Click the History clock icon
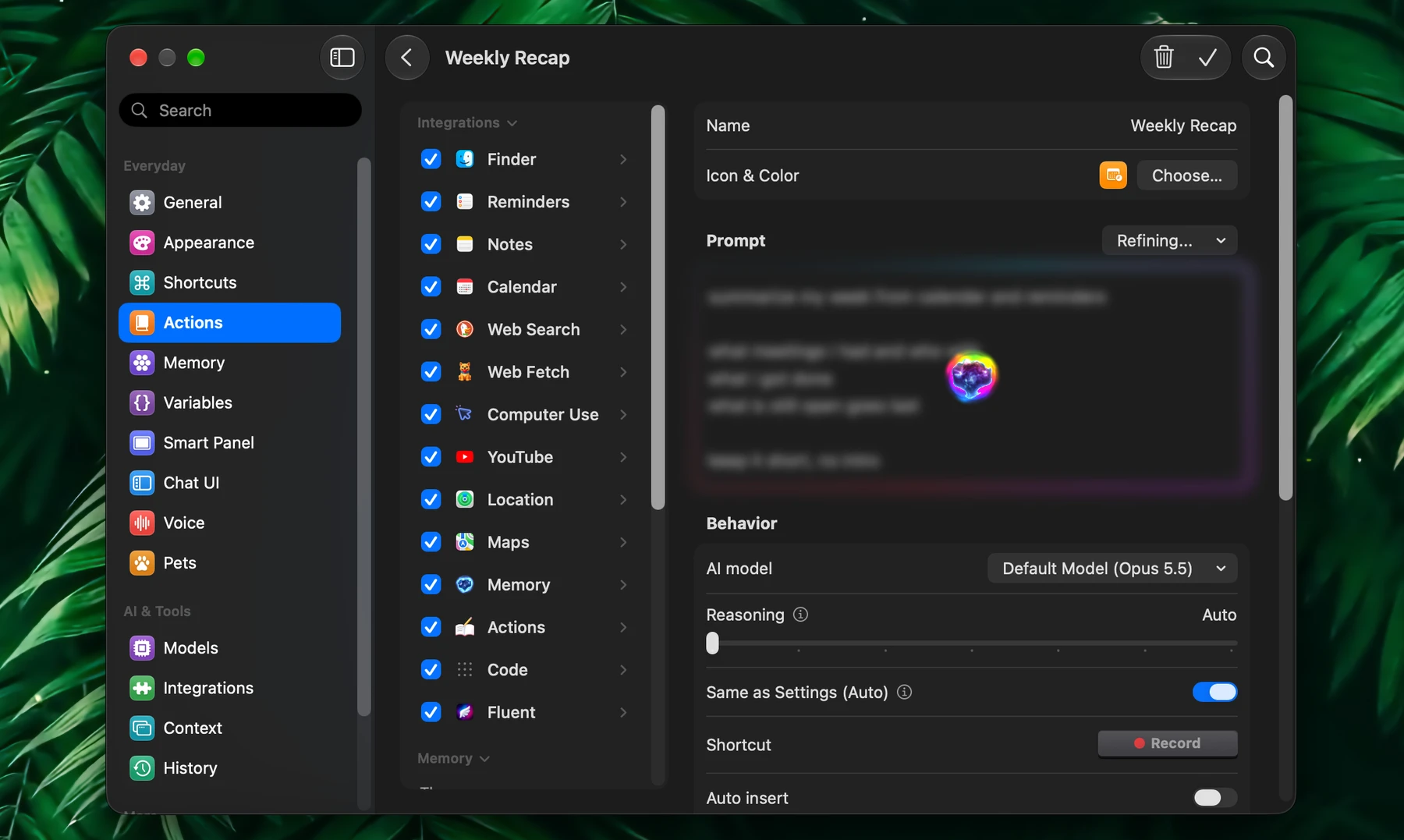The height and width of the screenshot is (840, 1404). click(142, 768)
